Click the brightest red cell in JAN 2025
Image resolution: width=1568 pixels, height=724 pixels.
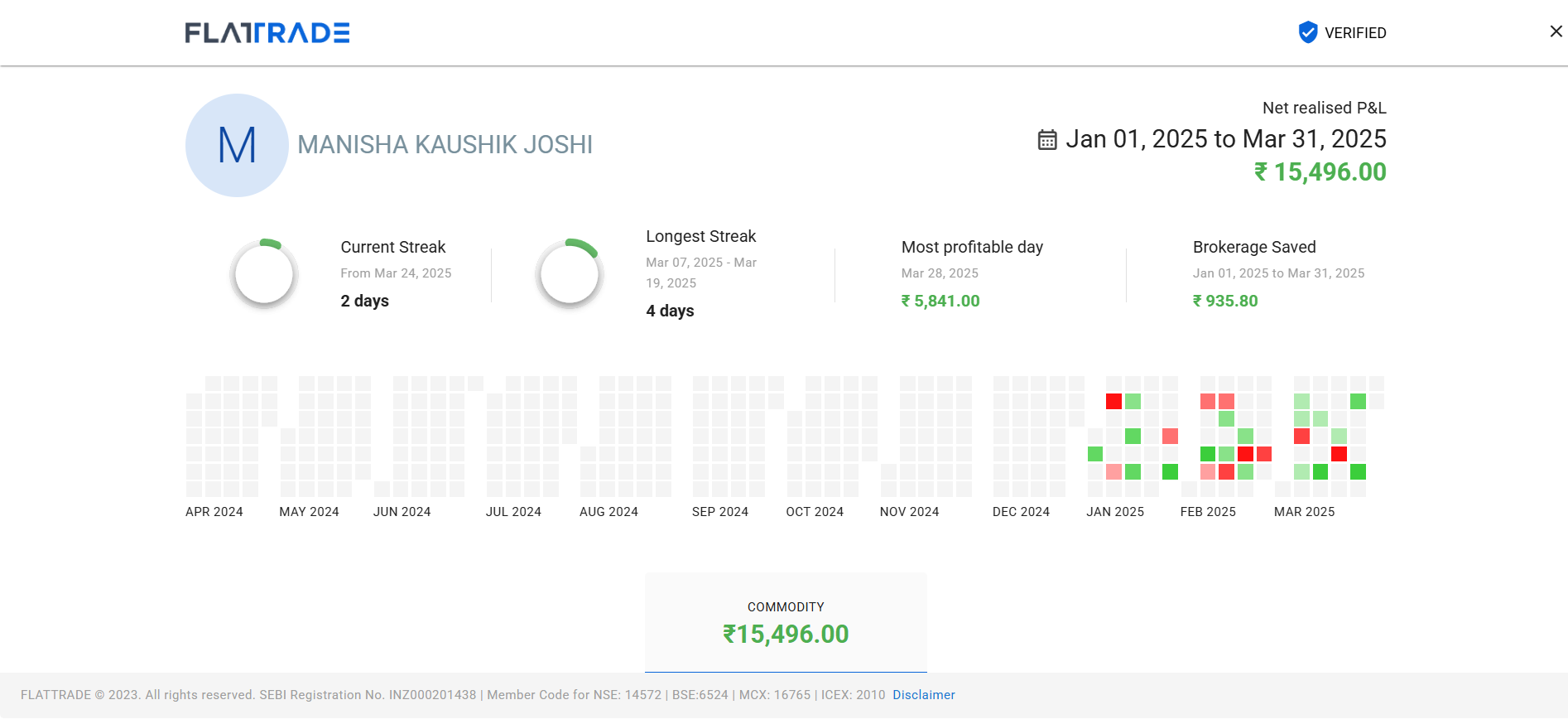pyautogui.click(x=1113, y=402)
